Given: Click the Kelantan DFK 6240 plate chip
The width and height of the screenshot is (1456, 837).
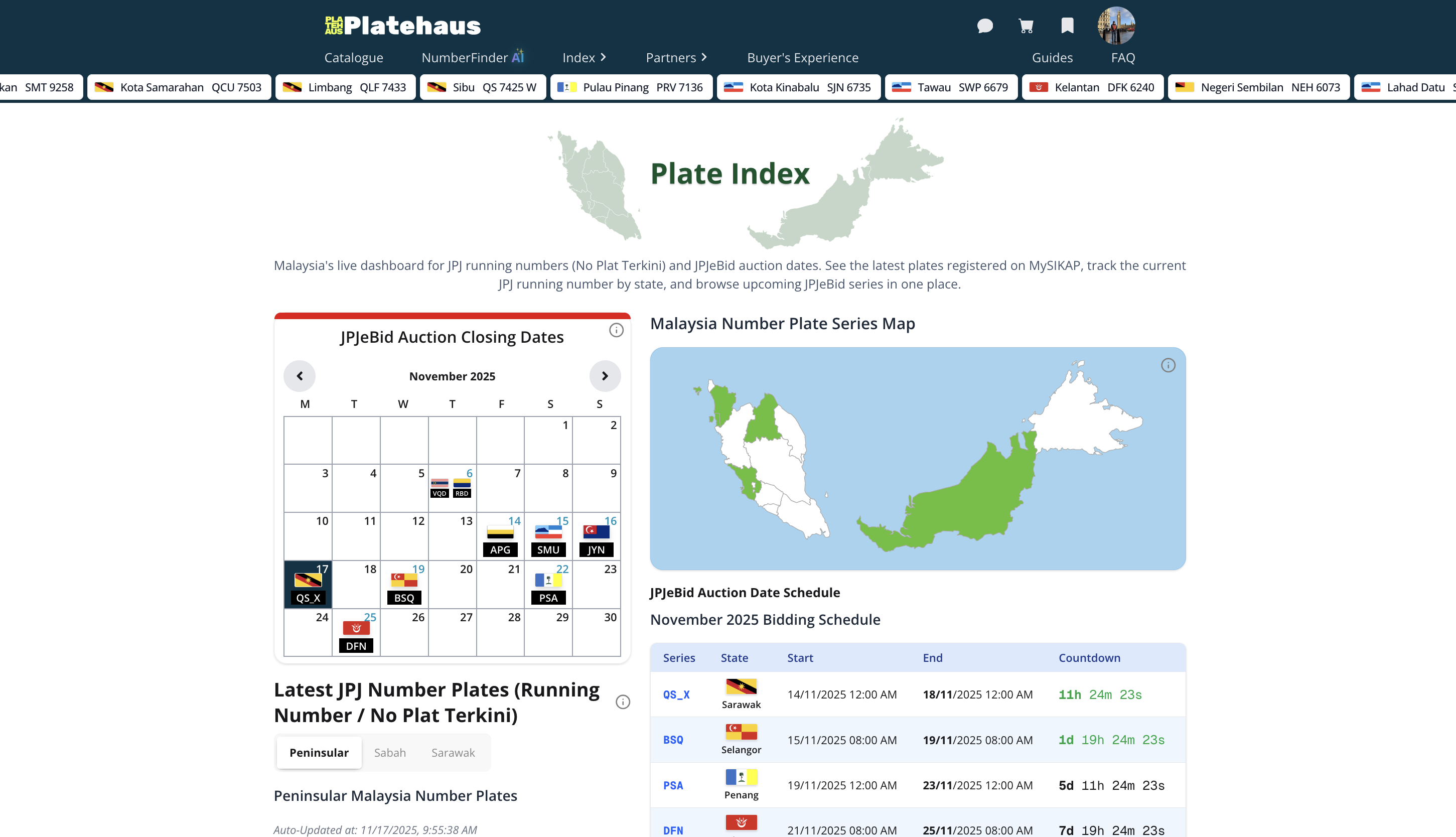Looking at the screenshot, I should point(1092,87).
